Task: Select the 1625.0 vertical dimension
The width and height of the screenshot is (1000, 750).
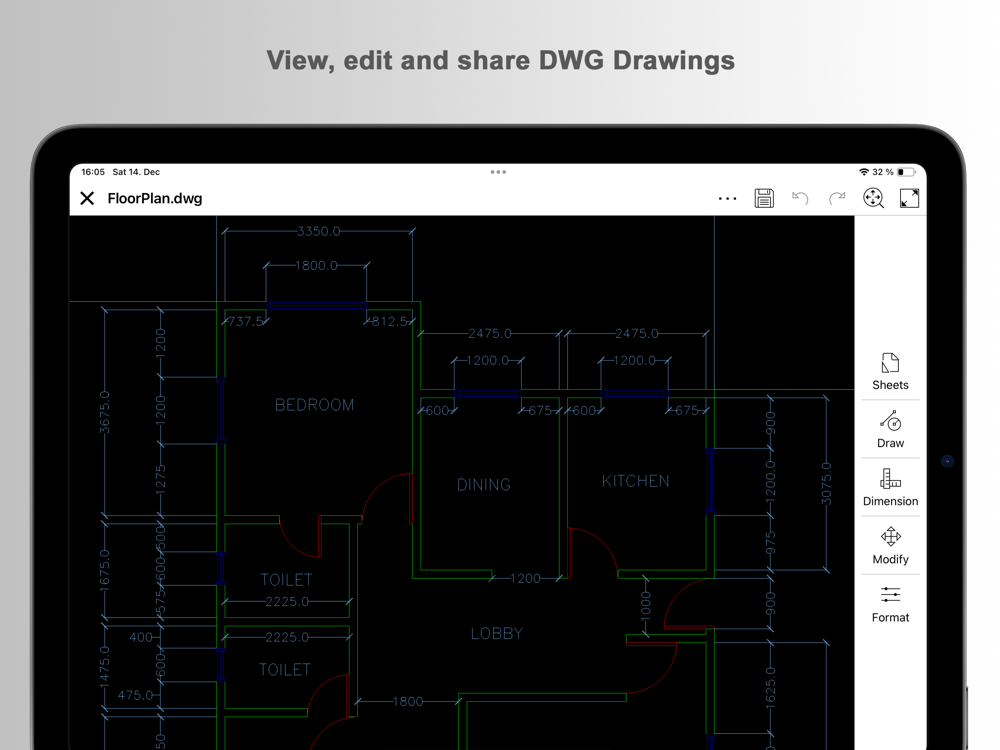Action: (770, 686)
